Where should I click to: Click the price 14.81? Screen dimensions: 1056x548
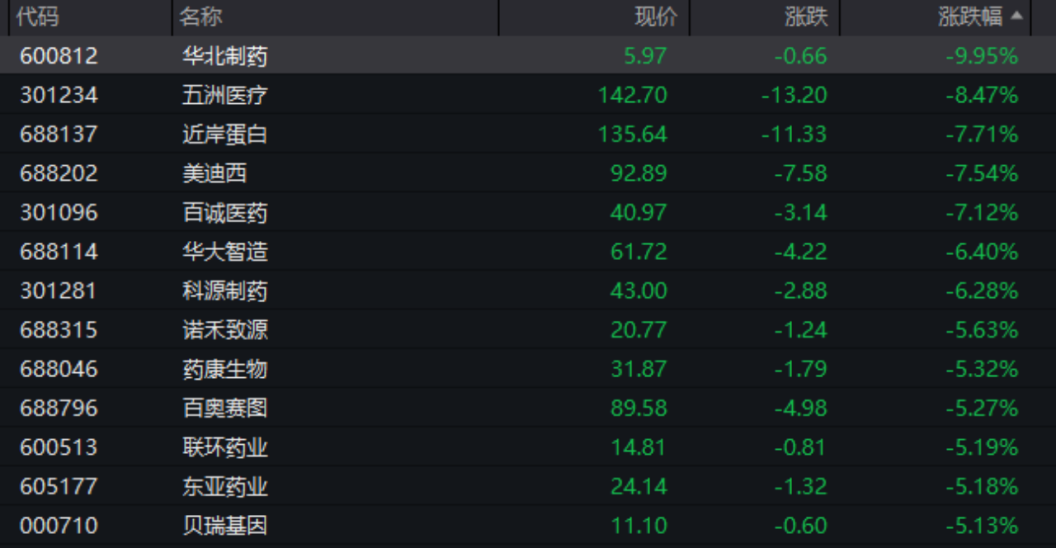point(638,446)
